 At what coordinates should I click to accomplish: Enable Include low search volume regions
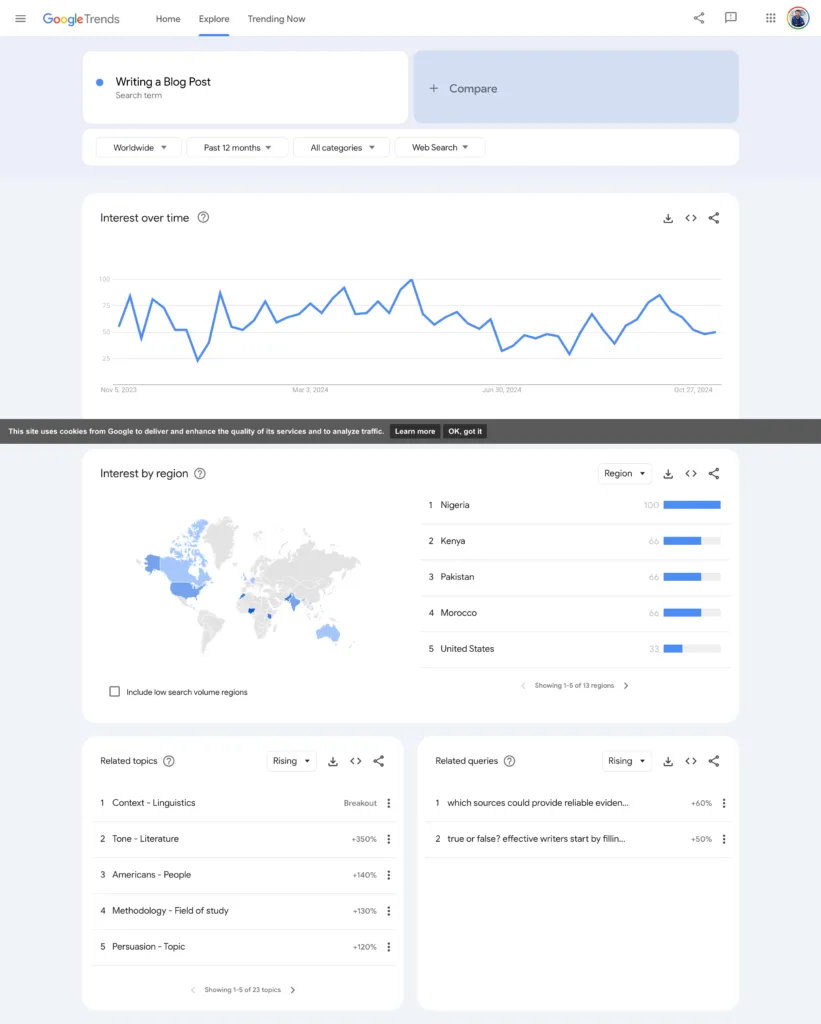pos(114,691)
